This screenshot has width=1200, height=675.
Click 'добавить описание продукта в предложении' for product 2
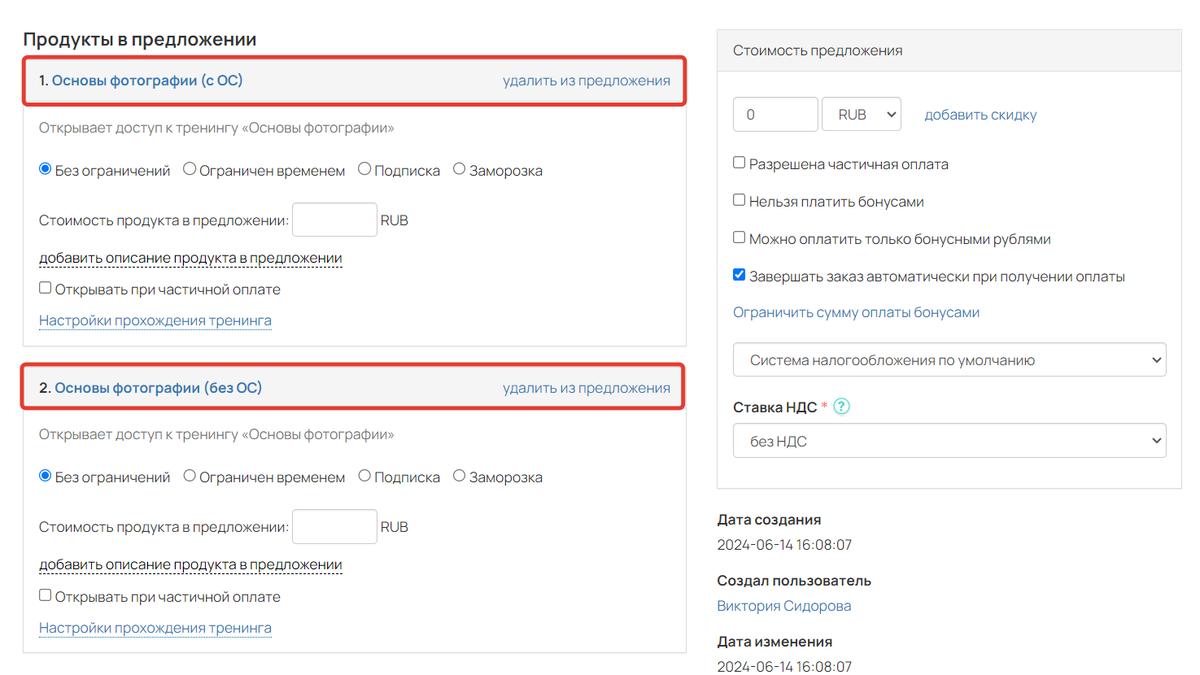[190, 565]
